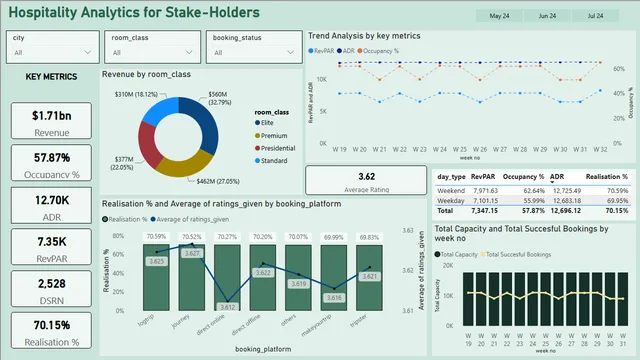Click the Occupancy % legend marker in trend chart

(x=360, y=51)
